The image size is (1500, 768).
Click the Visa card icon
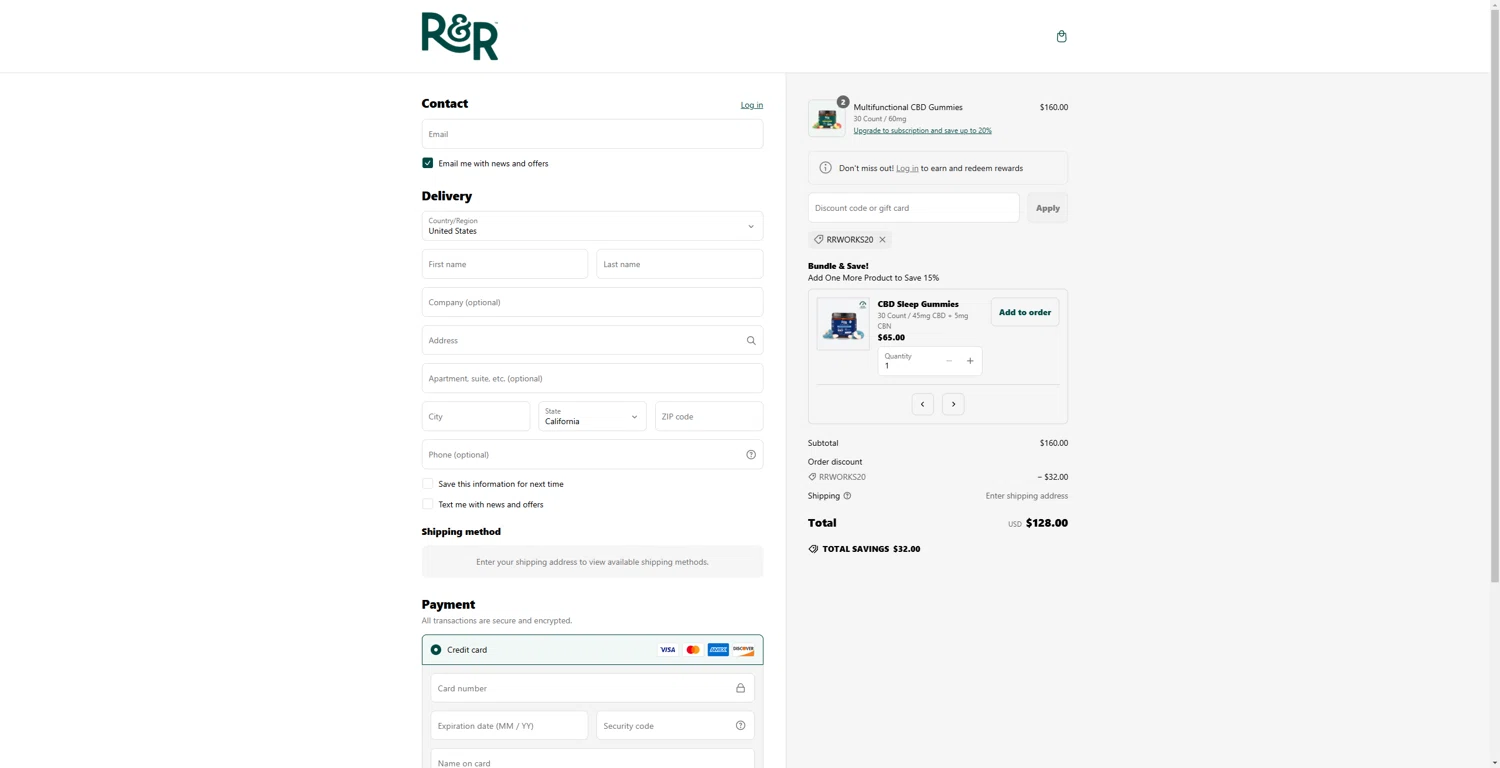667,650
